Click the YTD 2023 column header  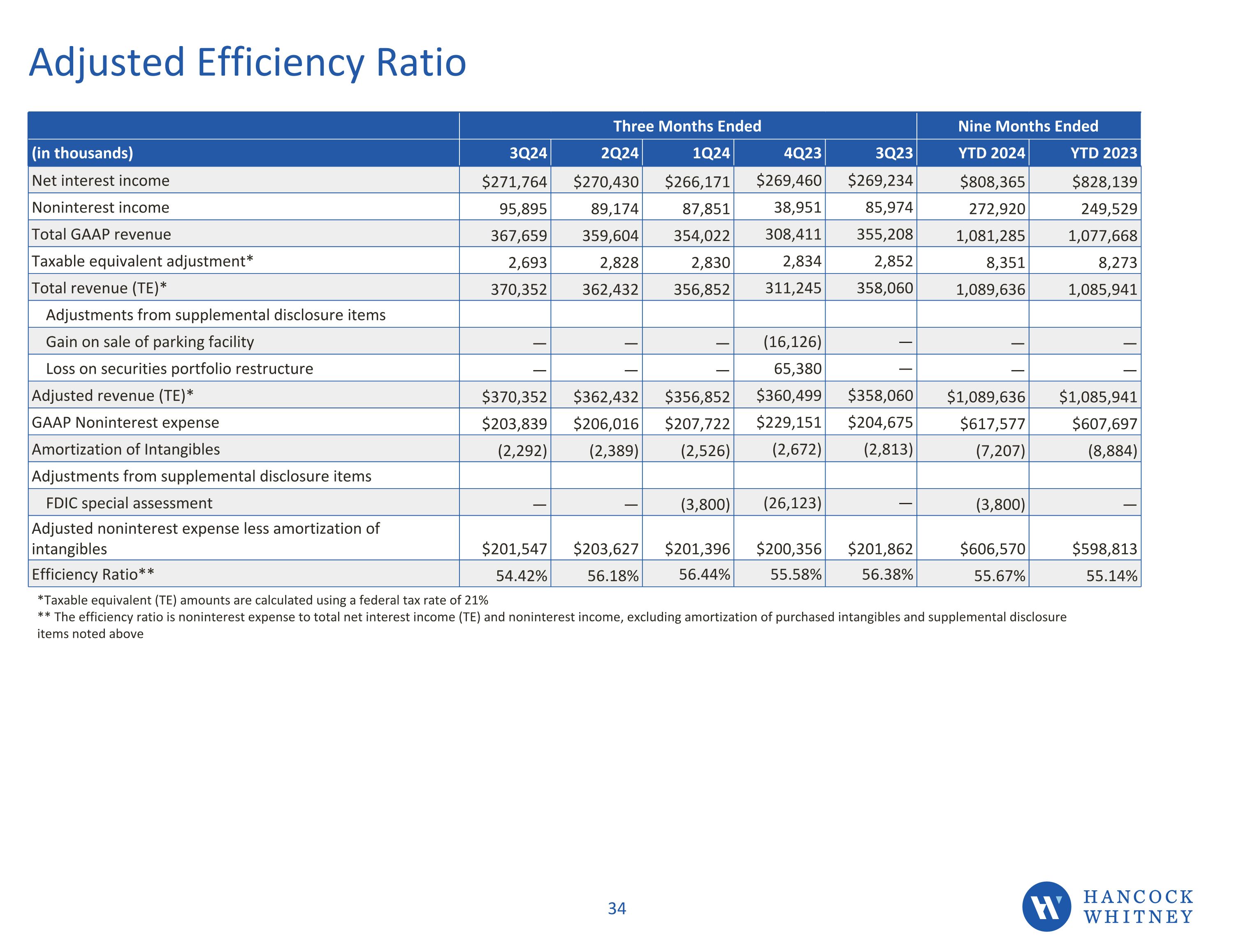click(x=1103, y=153)
